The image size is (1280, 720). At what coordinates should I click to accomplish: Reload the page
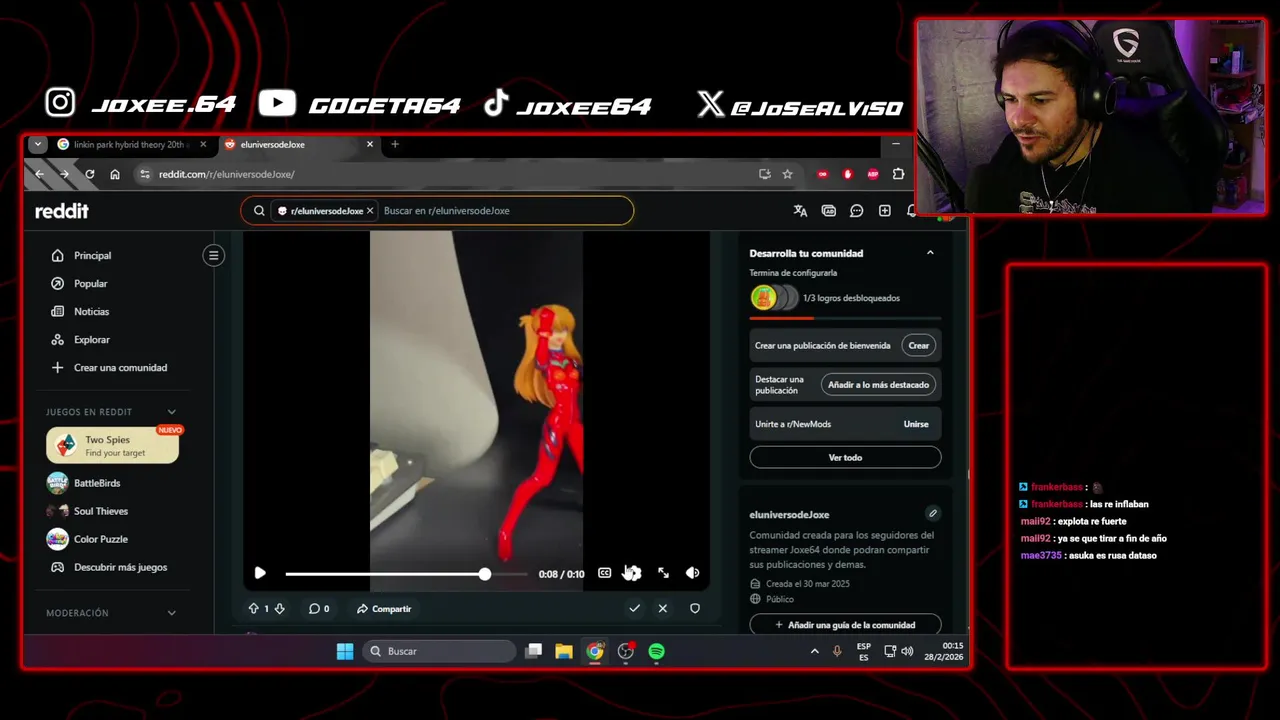pos(90,174)
